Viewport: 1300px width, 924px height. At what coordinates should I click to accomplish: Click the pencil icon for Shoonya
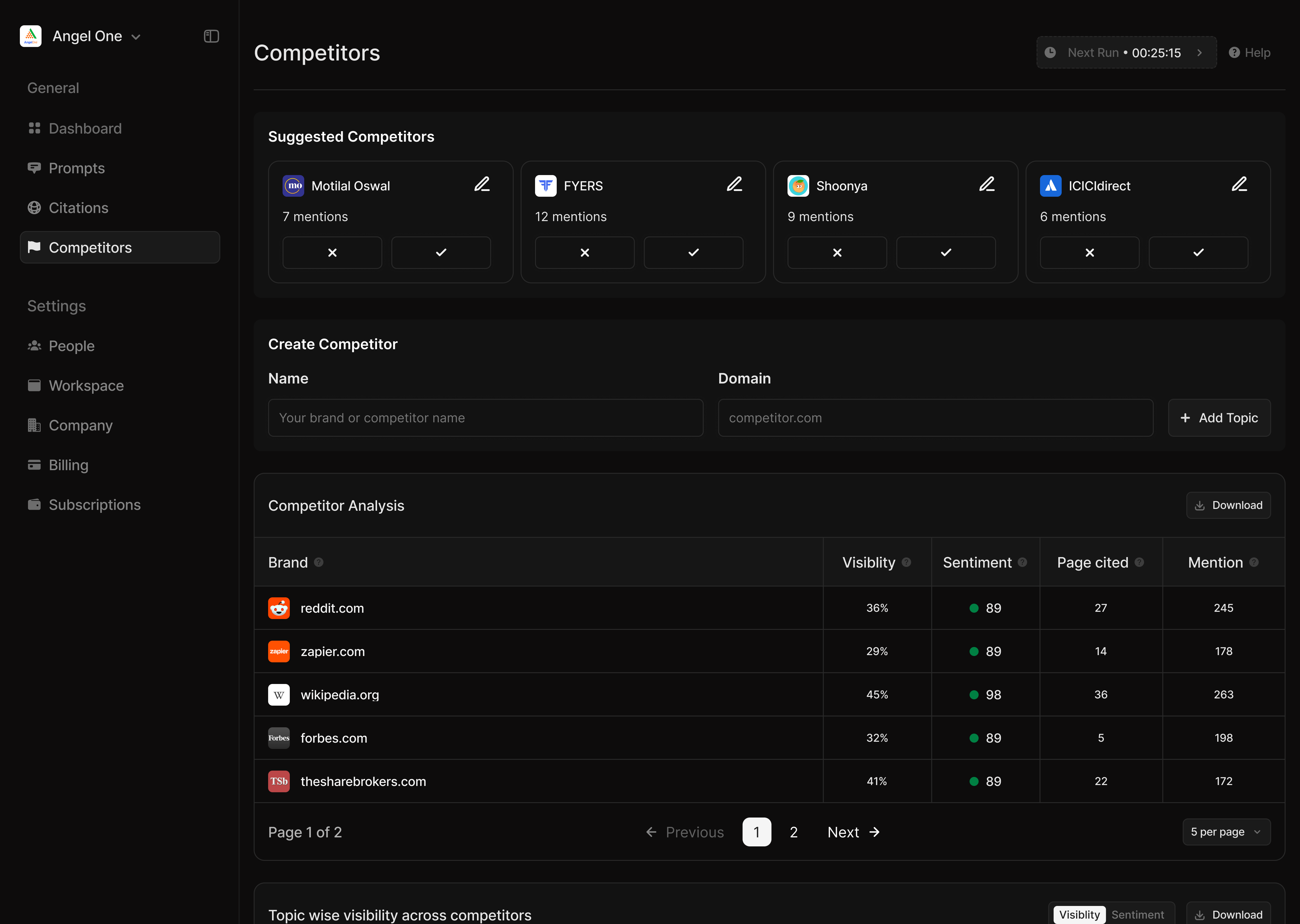coord(986,184)
